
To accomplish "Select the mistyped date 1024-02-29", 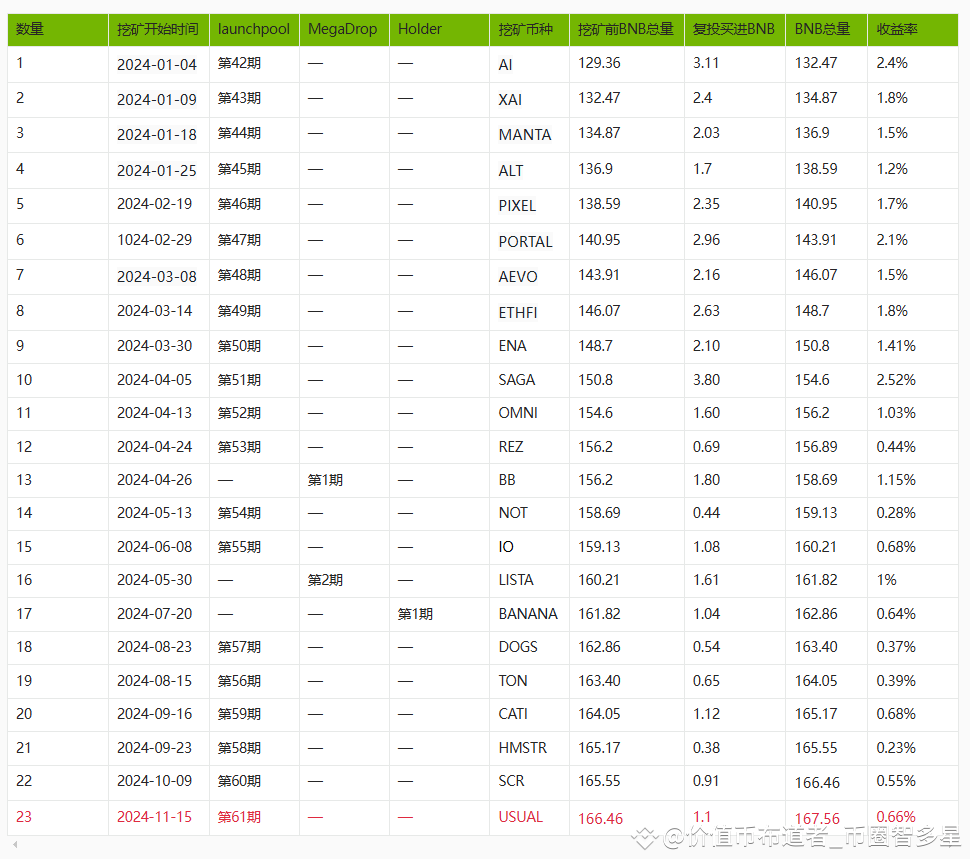I will pos(155,240).
